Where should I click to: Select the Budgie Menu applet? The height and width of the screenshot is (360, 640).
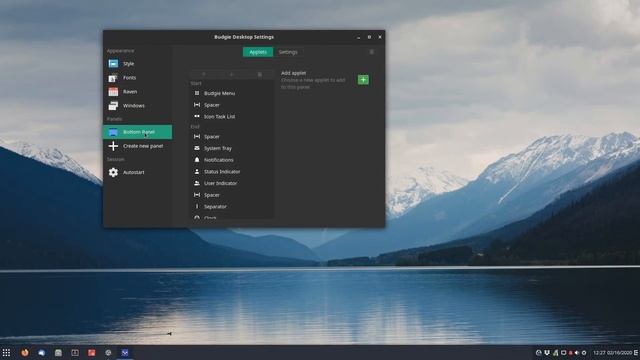click(232, 93)
